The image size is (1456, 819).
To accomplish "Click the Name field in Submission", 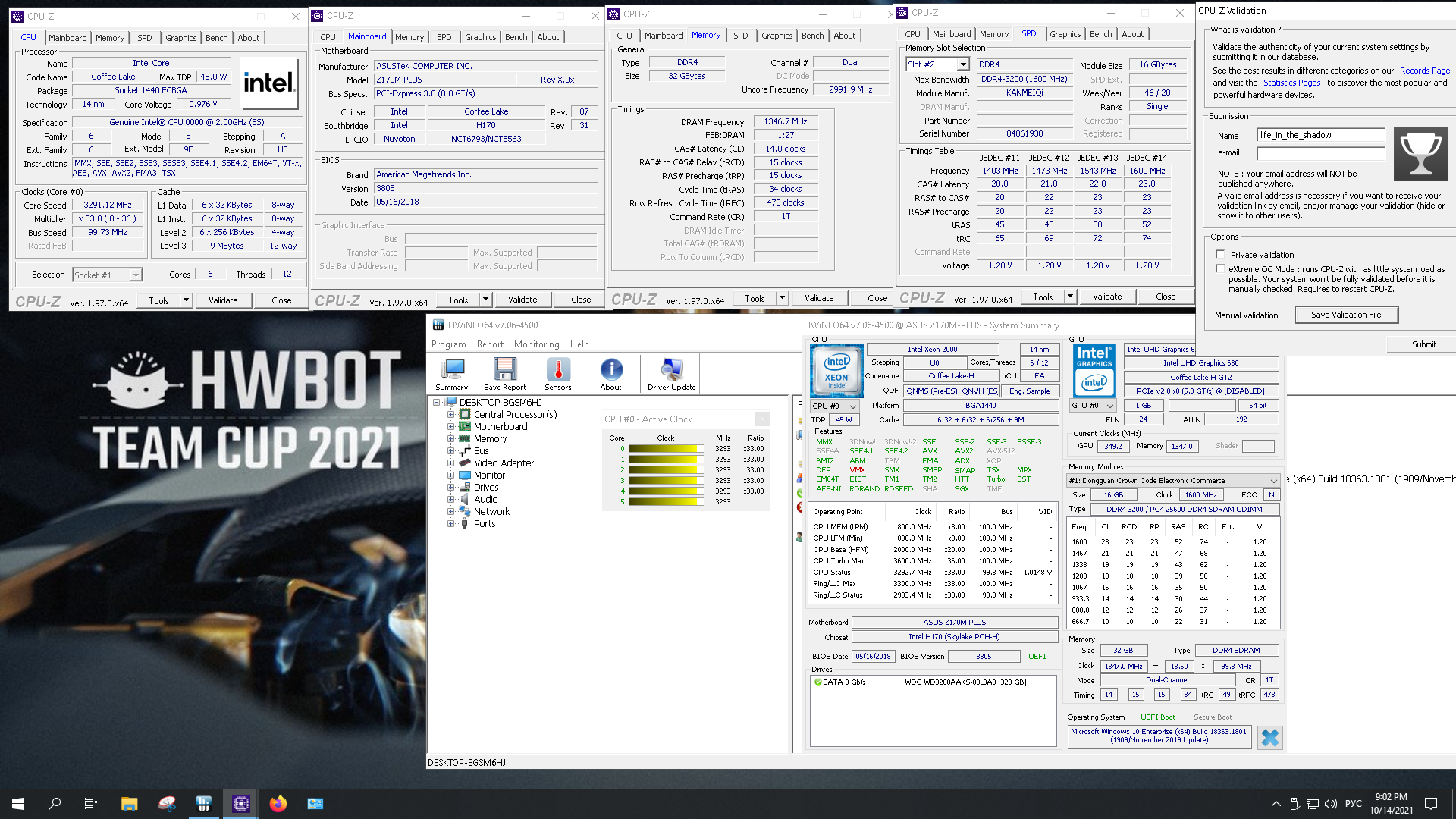I will 1321,135.
